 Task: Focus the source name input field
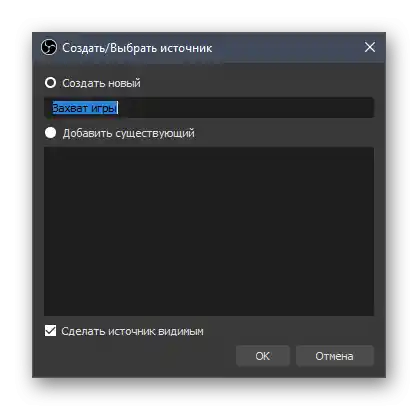point(209,108)
